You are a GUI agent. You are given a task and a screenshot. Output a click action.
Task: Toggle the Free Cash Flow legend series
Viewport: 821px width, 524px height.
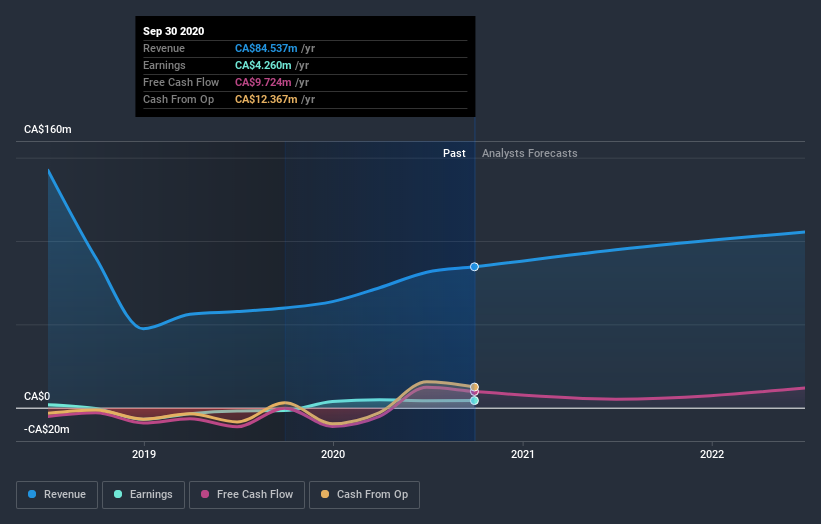point(247,495)
